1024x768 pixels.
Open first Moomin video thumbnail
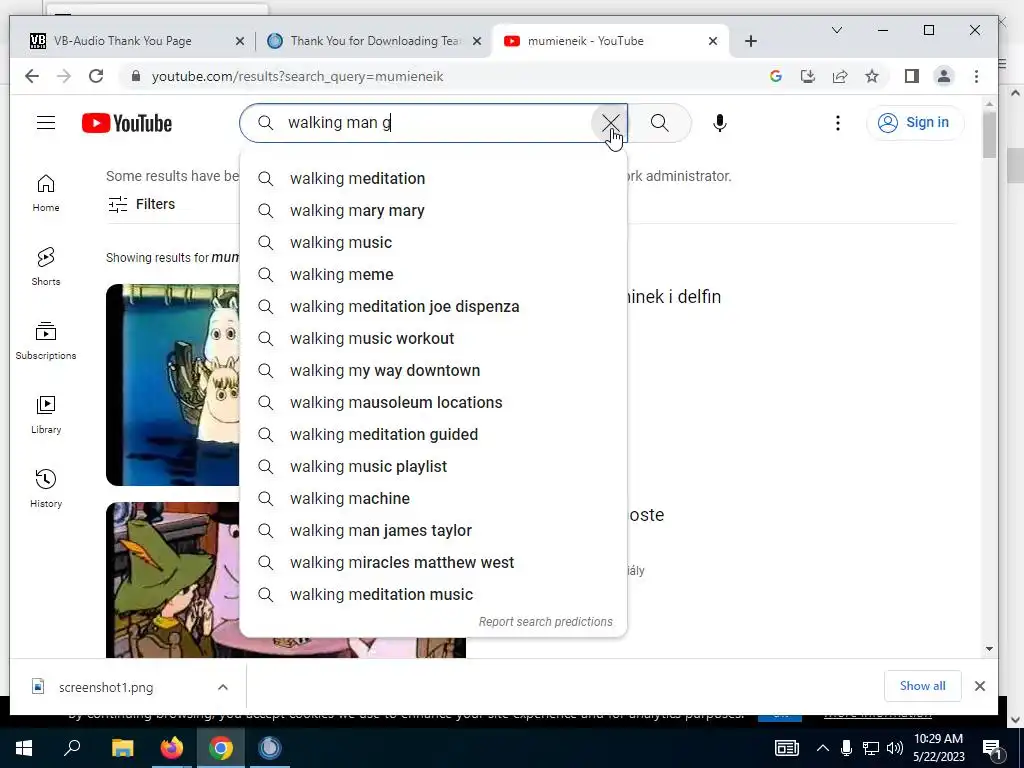(172, 385)
